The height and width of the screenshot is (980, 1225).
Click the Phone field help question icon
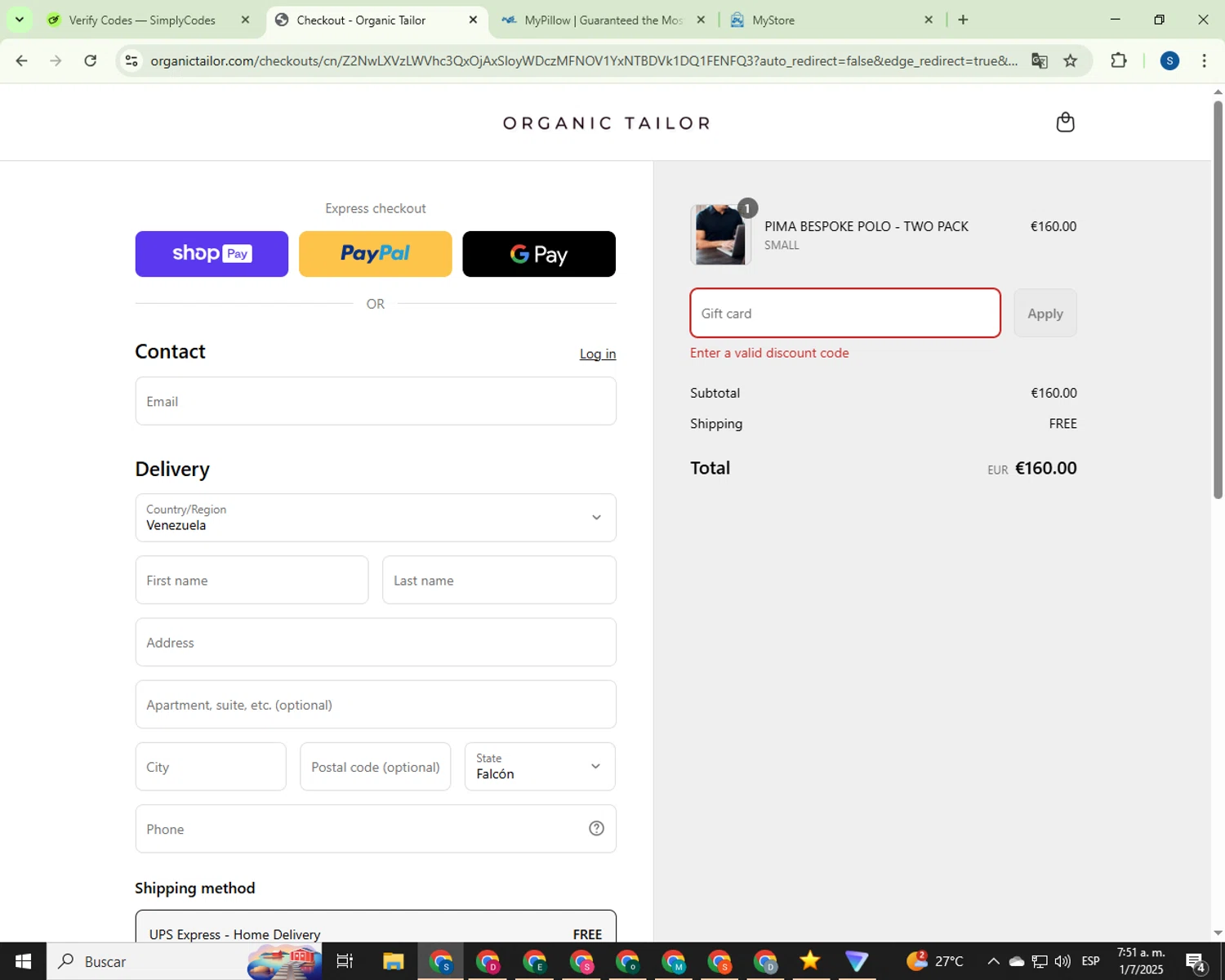tap(596, 828)
